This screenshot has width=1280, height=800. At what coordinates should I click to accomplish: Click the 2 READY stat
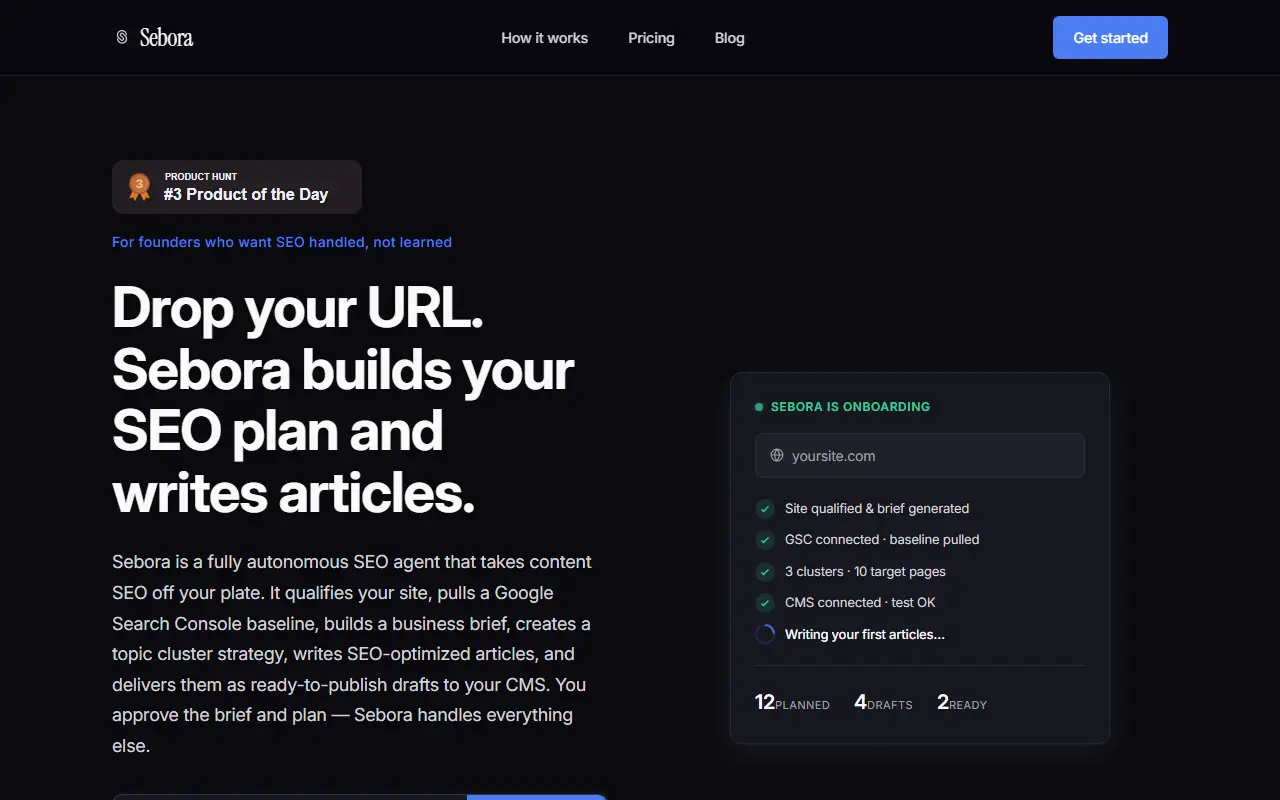click(x=962, y=703)
